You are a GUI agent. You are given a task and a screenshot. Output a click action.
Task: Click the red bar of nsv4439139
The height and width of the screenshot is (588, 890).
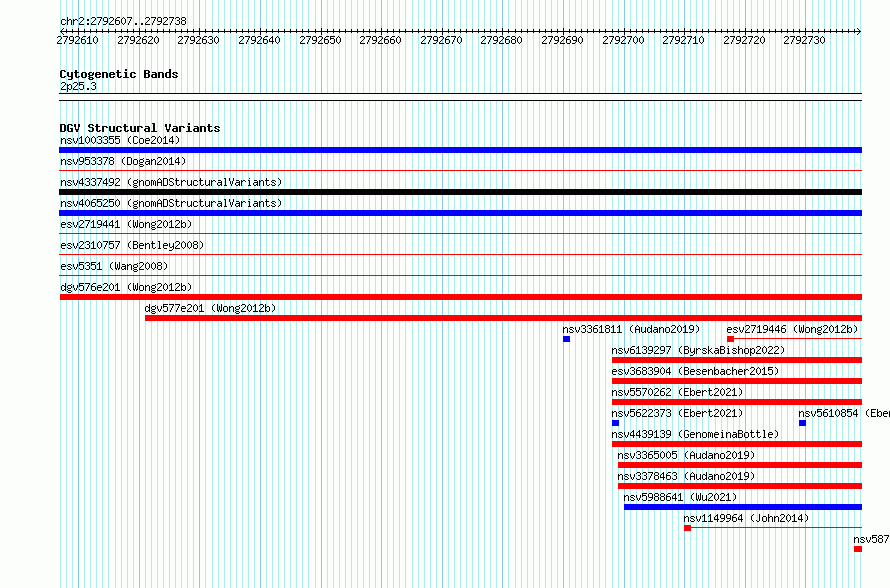737,444
